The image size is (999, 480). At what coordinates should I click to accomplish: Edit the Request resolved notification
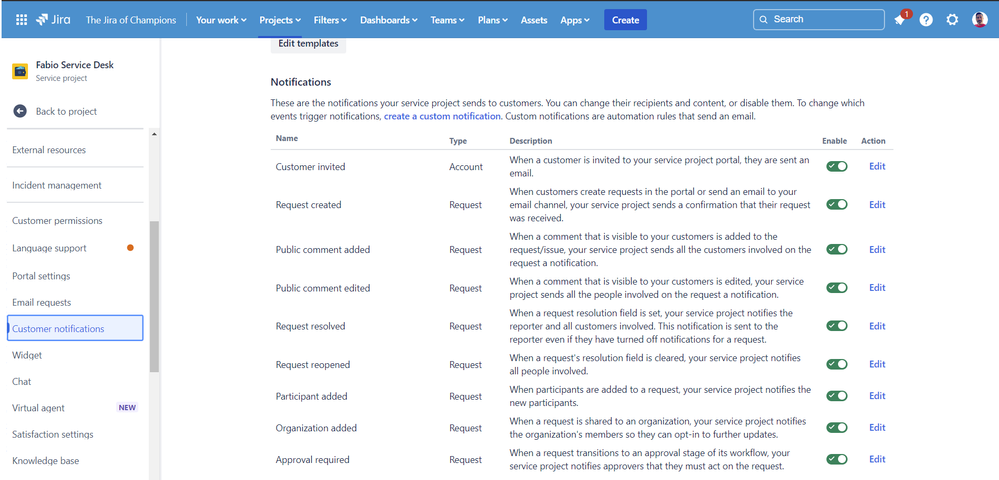(877, 326)
